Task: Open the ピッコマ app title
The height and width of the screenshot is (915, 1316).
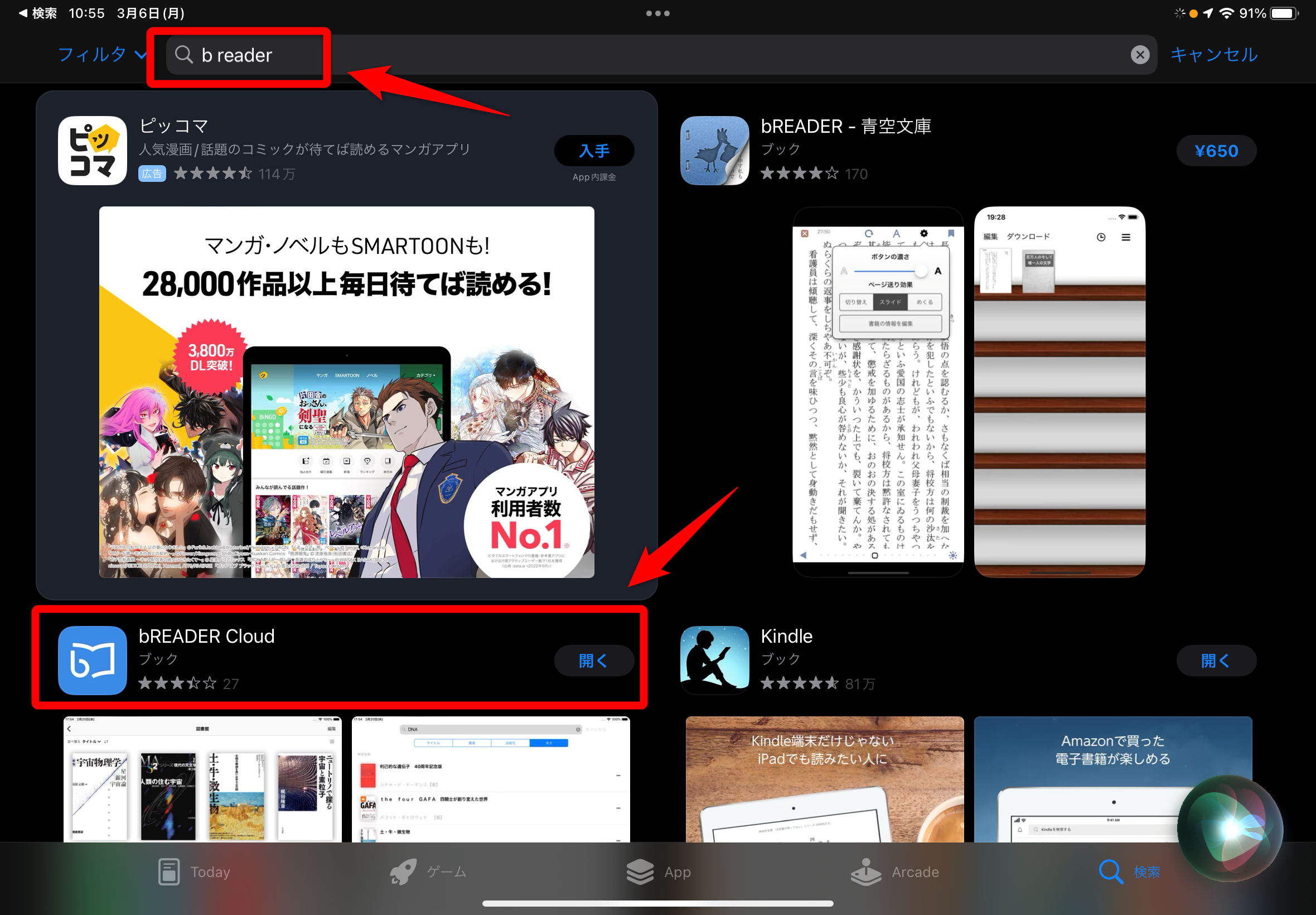Action: coord(173,126)
